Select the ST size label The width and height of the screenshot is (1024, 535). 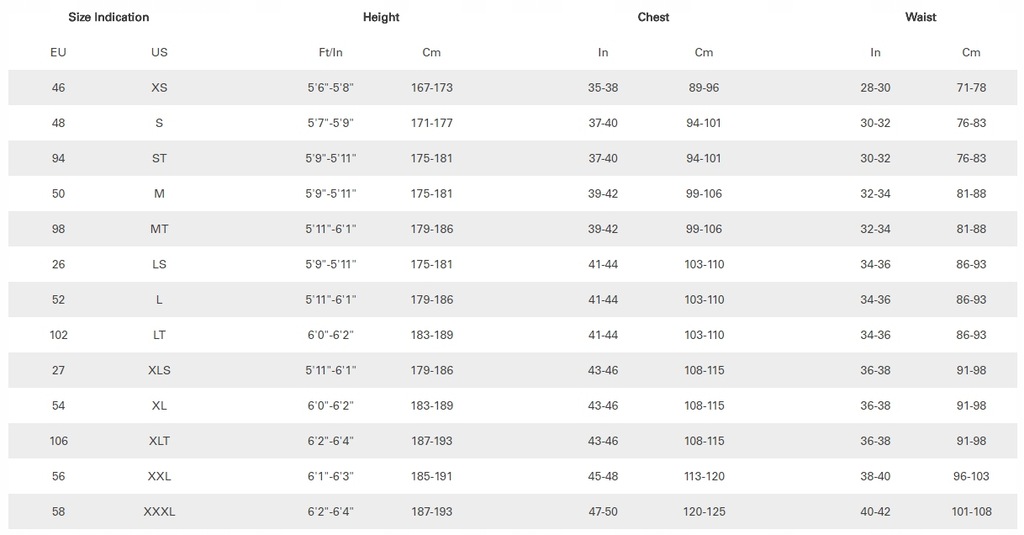pos(159,158)
